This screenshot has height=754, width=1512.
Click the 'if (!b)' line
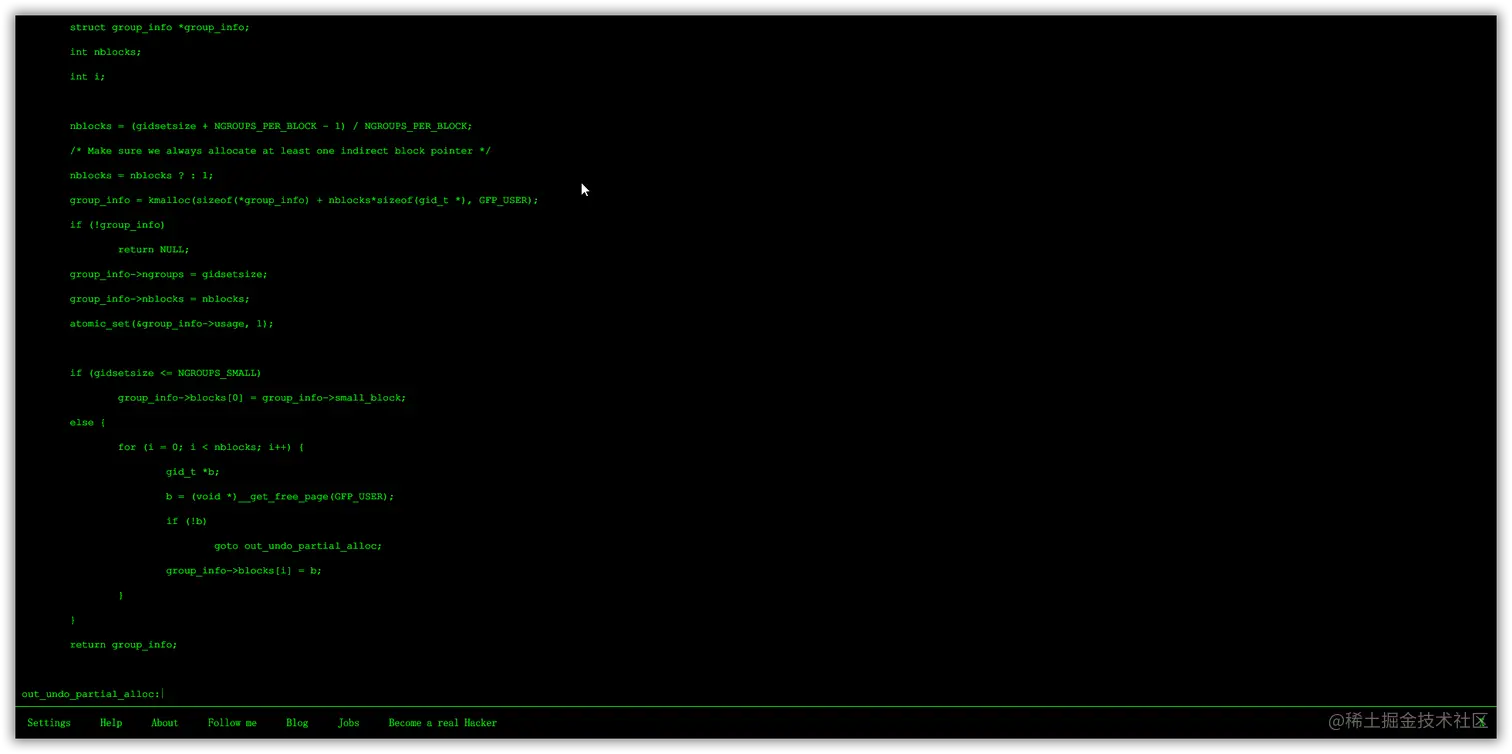pos(186,521)
